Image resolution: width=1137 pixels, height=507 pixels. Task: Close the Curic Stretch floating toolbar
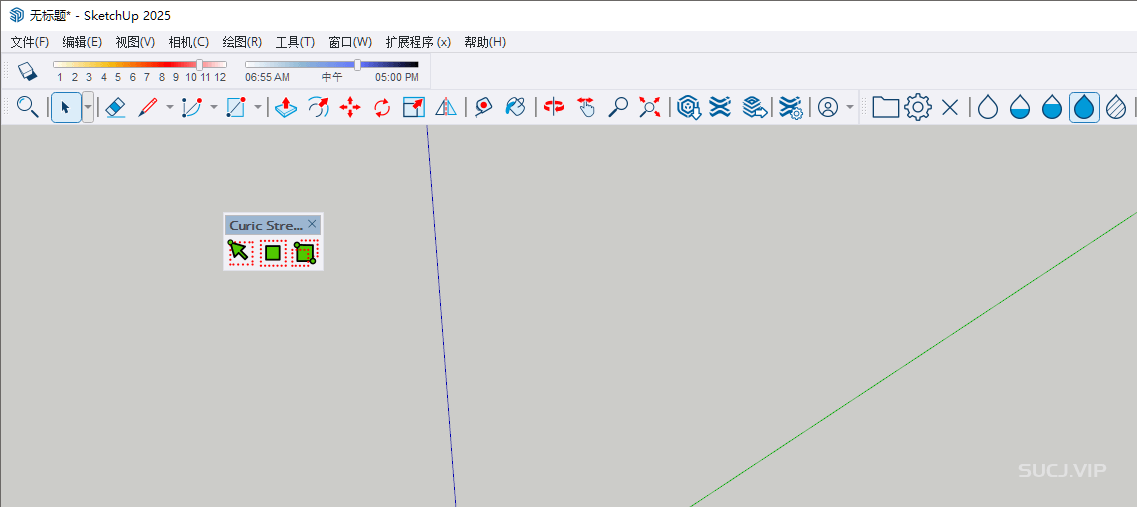click(312, 224)
